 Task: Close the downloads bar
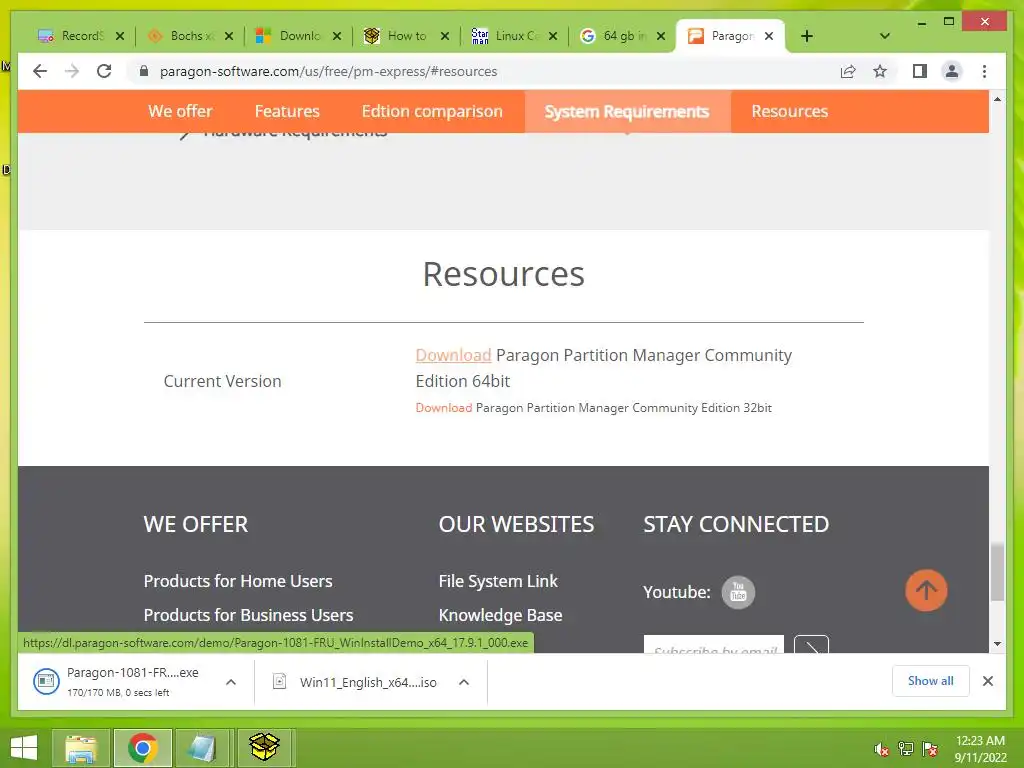pyautogui.click(x=988, y=681)
